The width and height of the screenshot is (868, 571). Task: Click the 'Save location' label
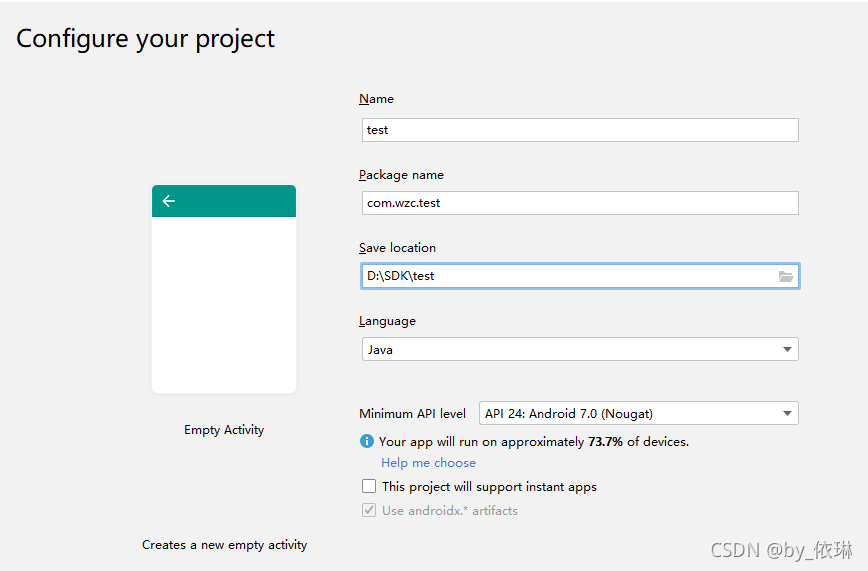[397, 248]
